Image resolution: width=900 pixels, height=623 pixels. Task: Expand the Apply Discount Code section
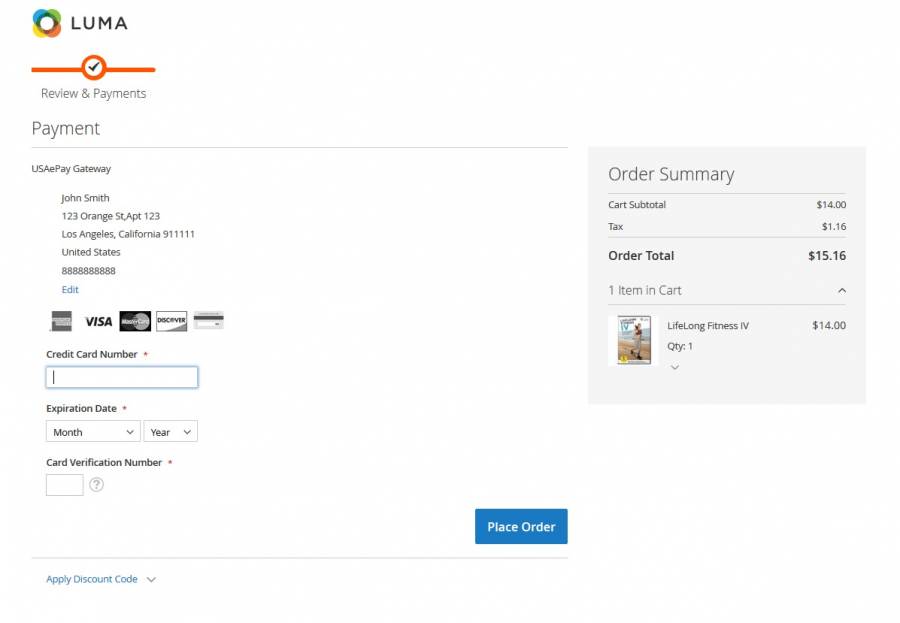(x=101, y=579)
